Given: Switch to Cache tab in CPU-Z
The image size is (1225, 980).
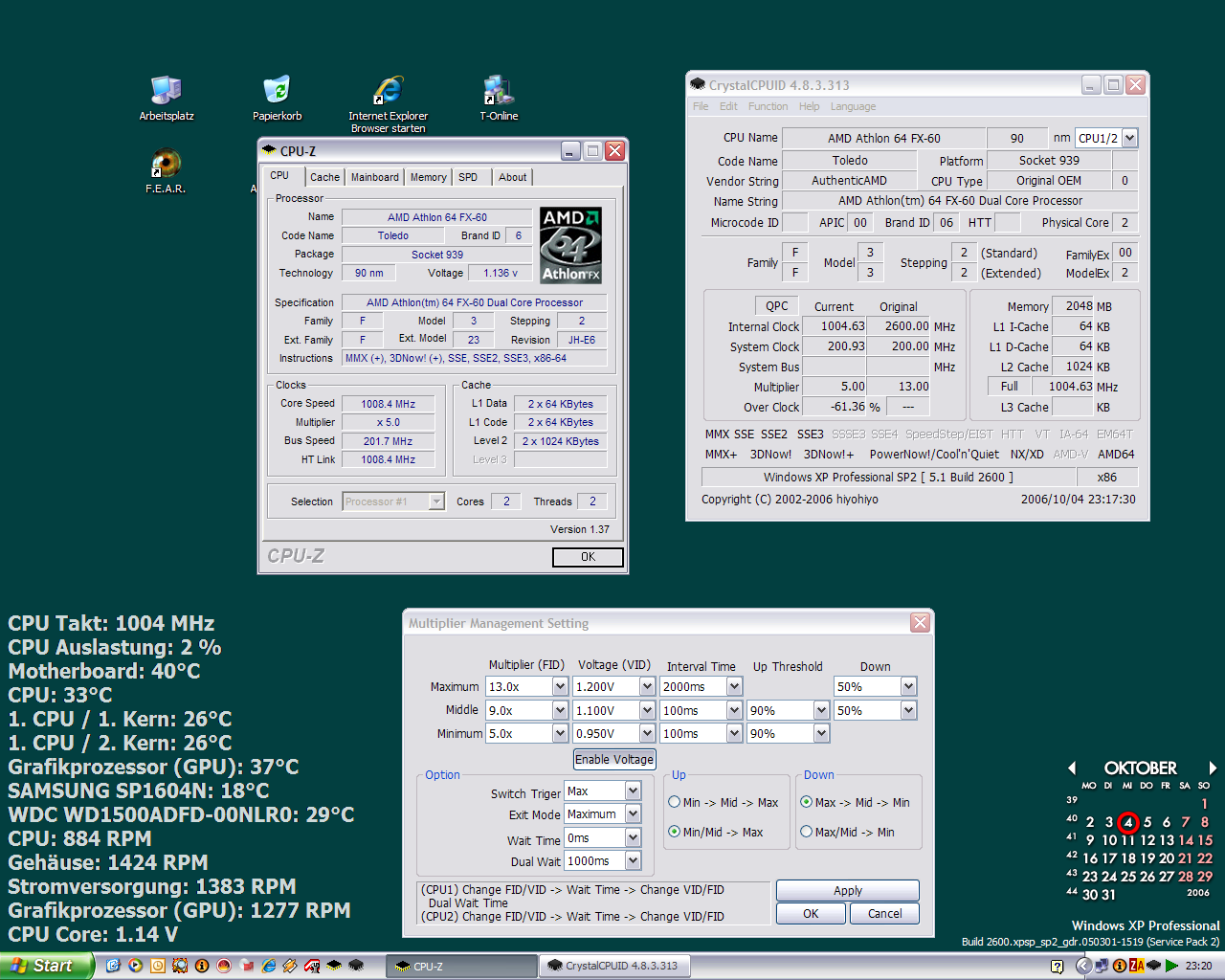Looking at the screenshot, I should 324,177.
